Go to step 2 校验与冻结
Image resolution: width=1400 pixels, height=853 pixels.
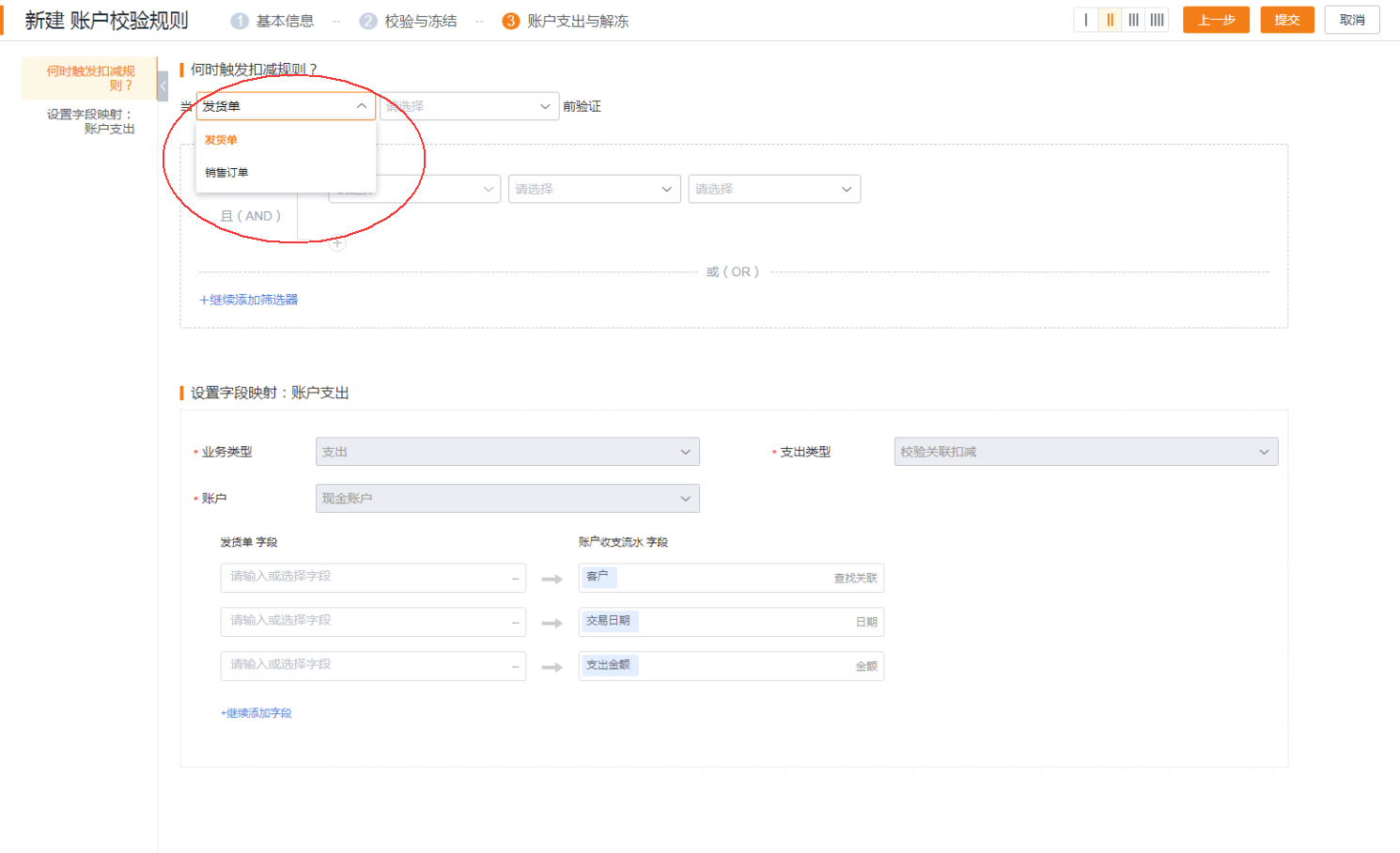pyautogui.click(x=408, y=21)
